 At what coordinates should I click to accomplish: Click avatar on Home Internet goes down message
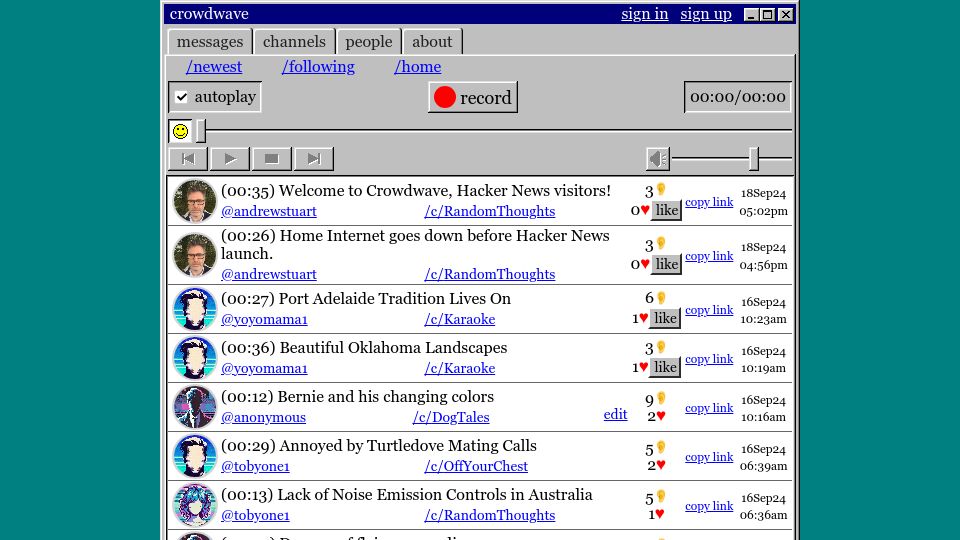(x=195, y=255)
